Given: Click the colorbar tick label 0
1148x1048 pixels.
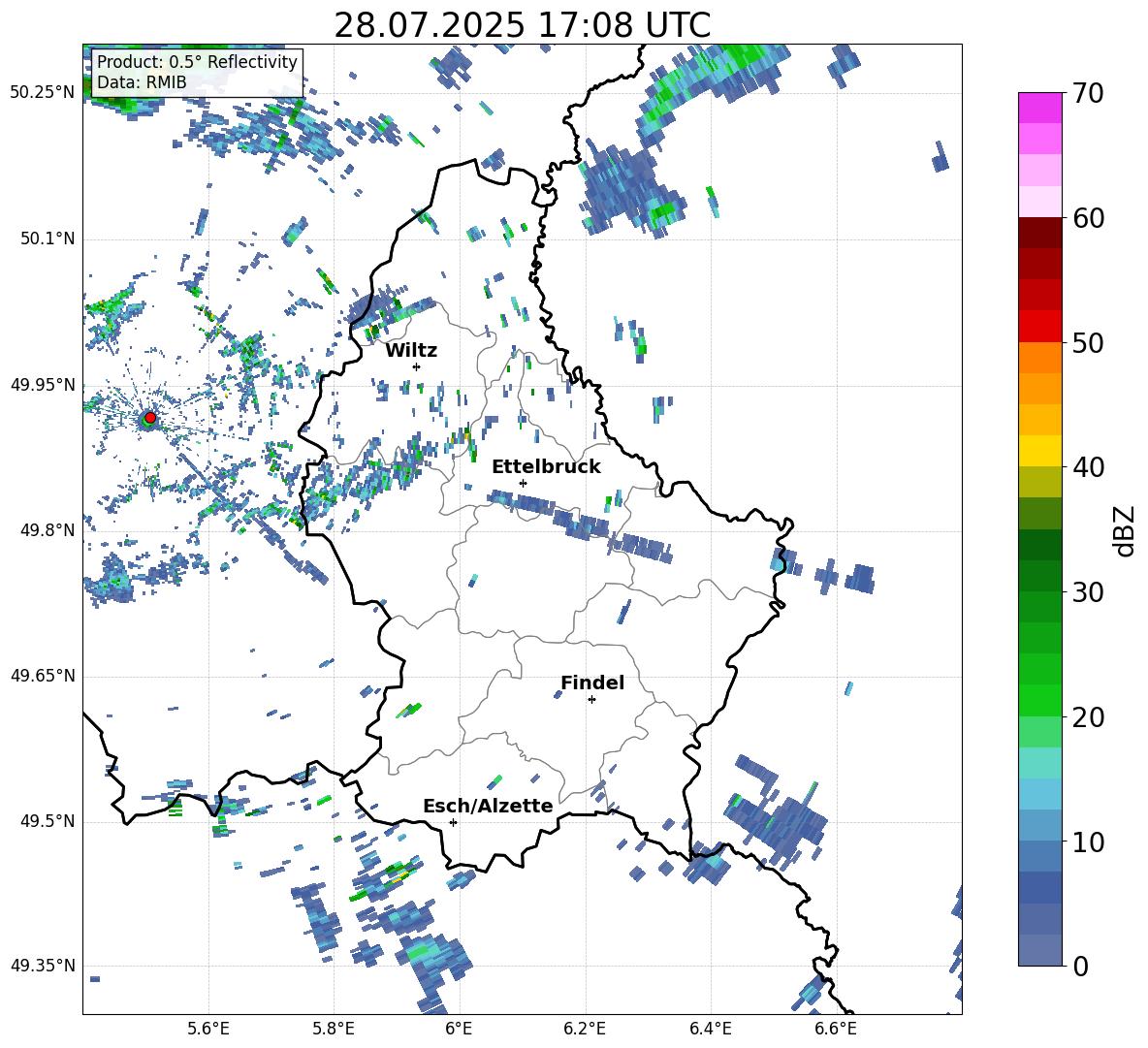Looking at the screenshot, I should tap(1080, 966).
